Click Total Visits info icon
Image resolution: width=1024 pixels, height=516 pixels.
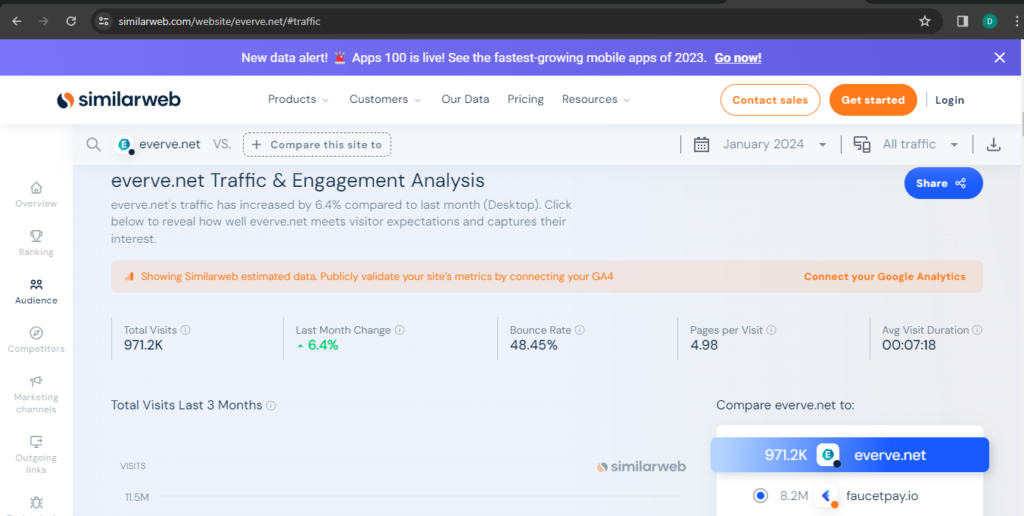[186, 330]
